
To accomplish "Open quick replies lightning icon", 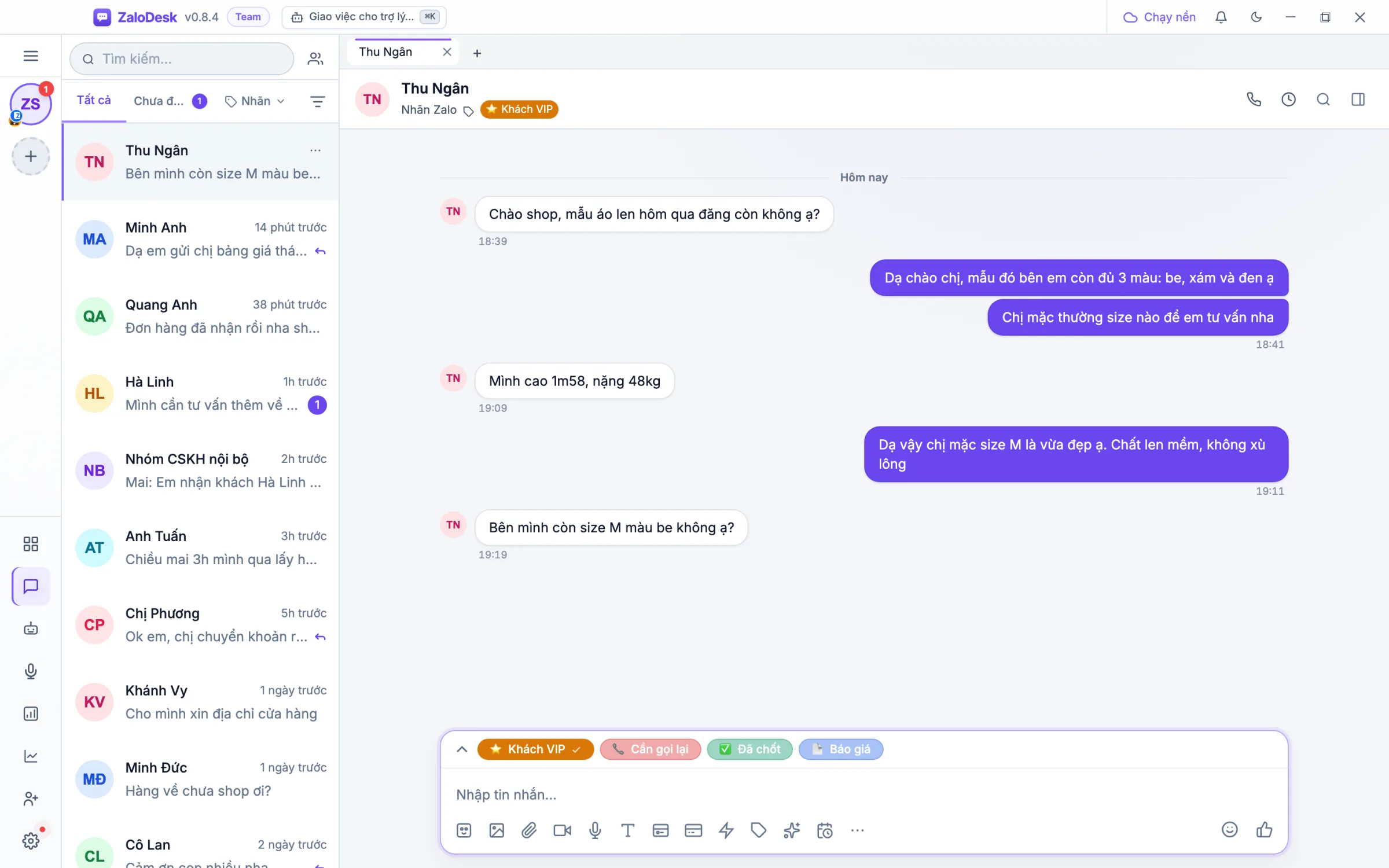I will [726, 830].
